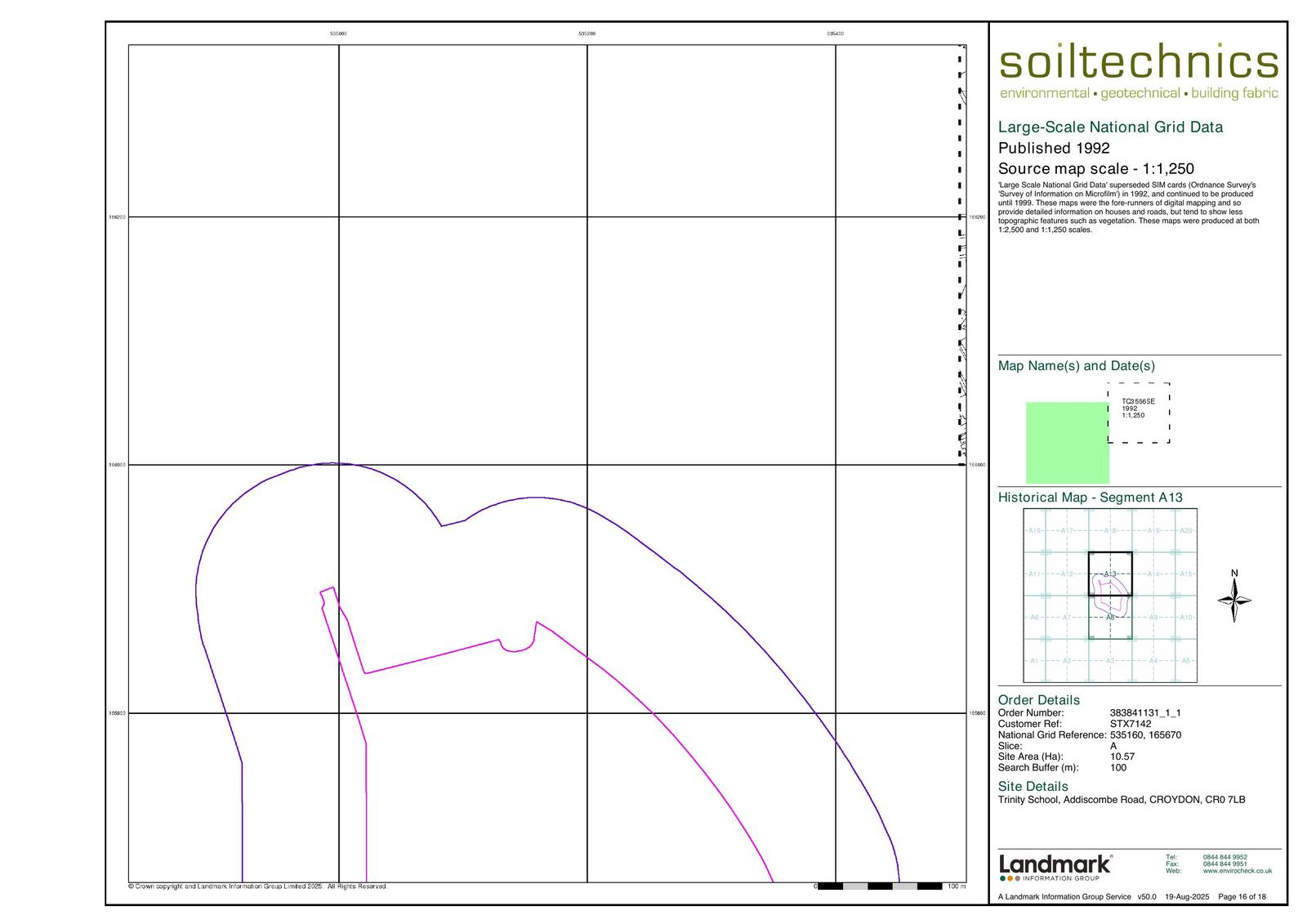Viewport: 1307px width, 924px height.
Task: Click the north arrow compass symbol
Action: (x=1234, y=600)
